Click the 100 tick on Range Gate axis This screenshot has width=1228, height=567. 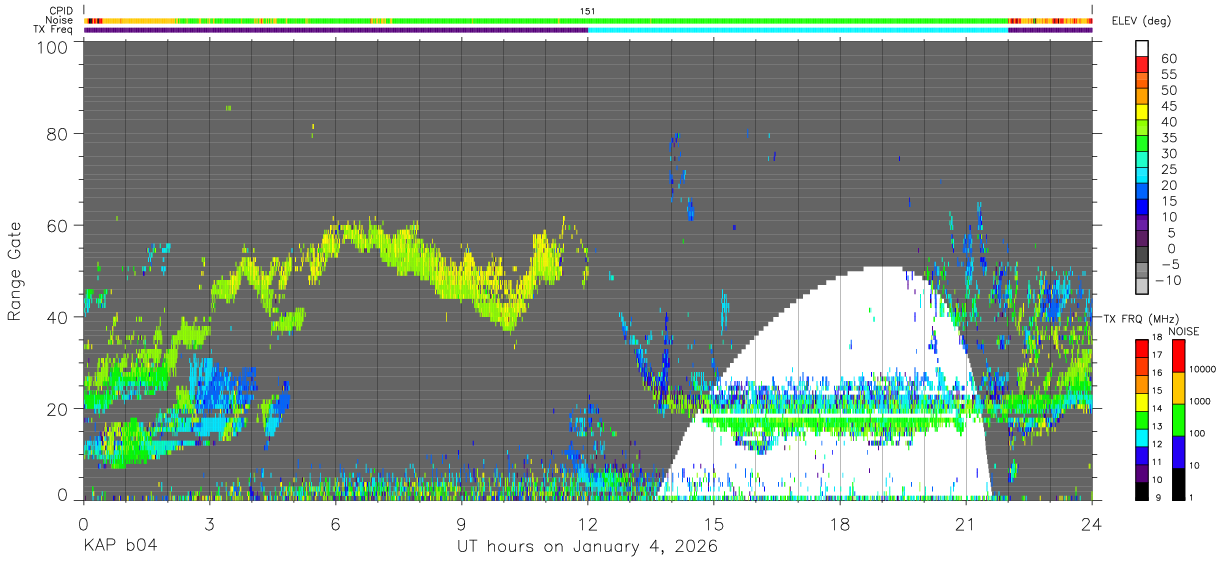coord(54,47)
